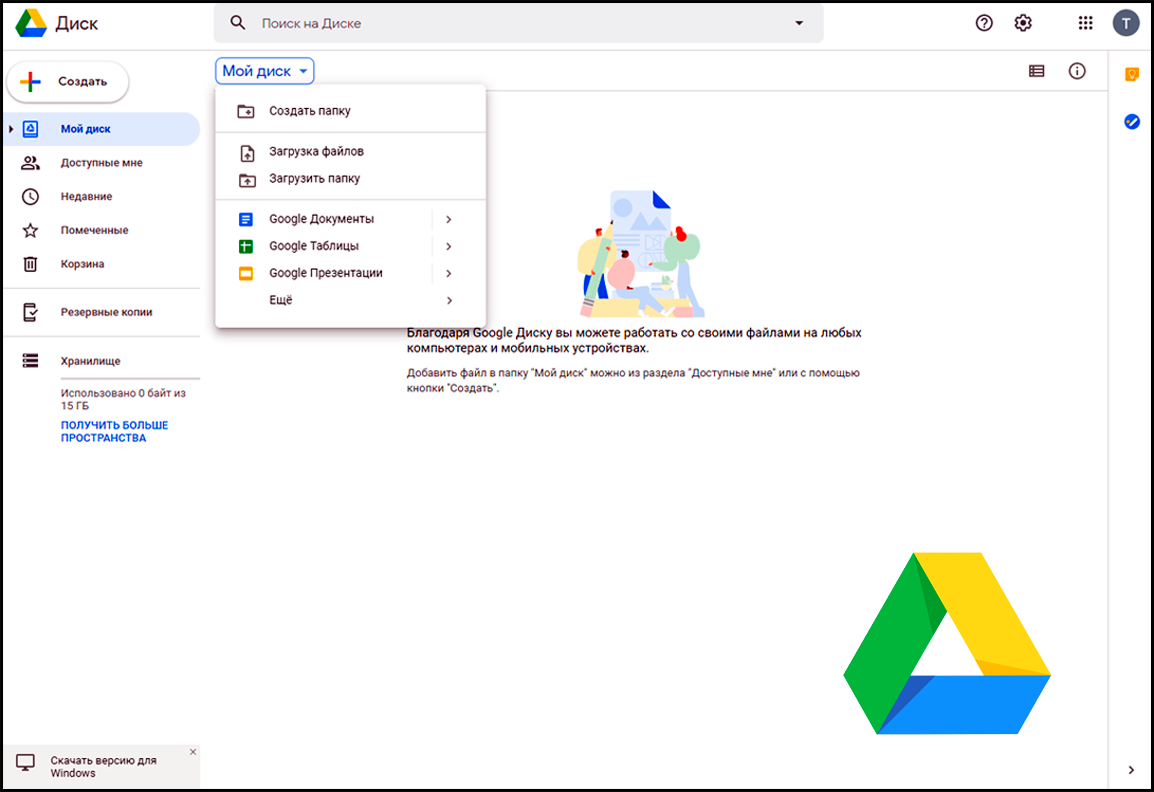Screen dimensions: 1154x792
Task: Open Google Tasks in side panel
Action: pyautogui.click(x=1132, y=121)
